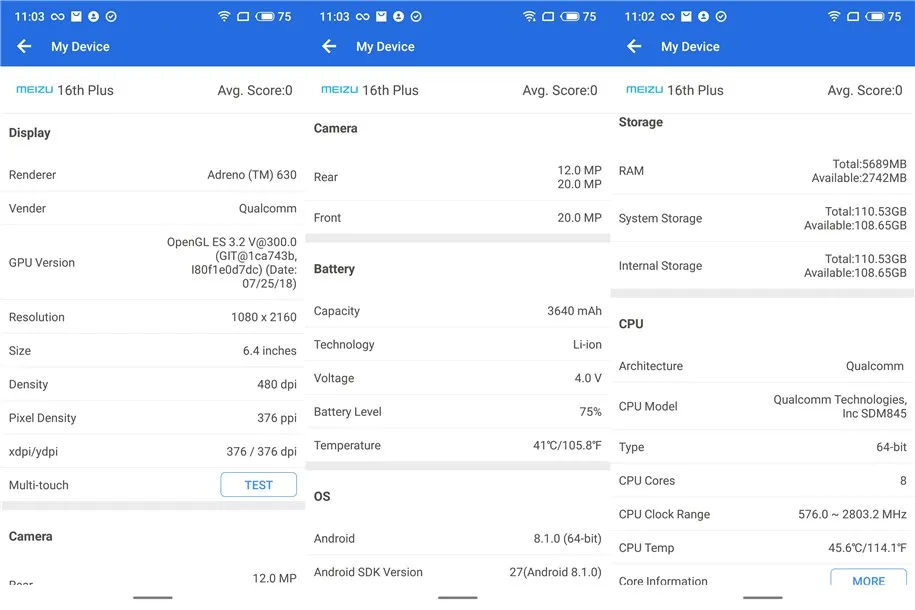Select battery Capacity 3640 mAh value
The width and height of the screenshot is (915, 610).
(x=574, y=311)
